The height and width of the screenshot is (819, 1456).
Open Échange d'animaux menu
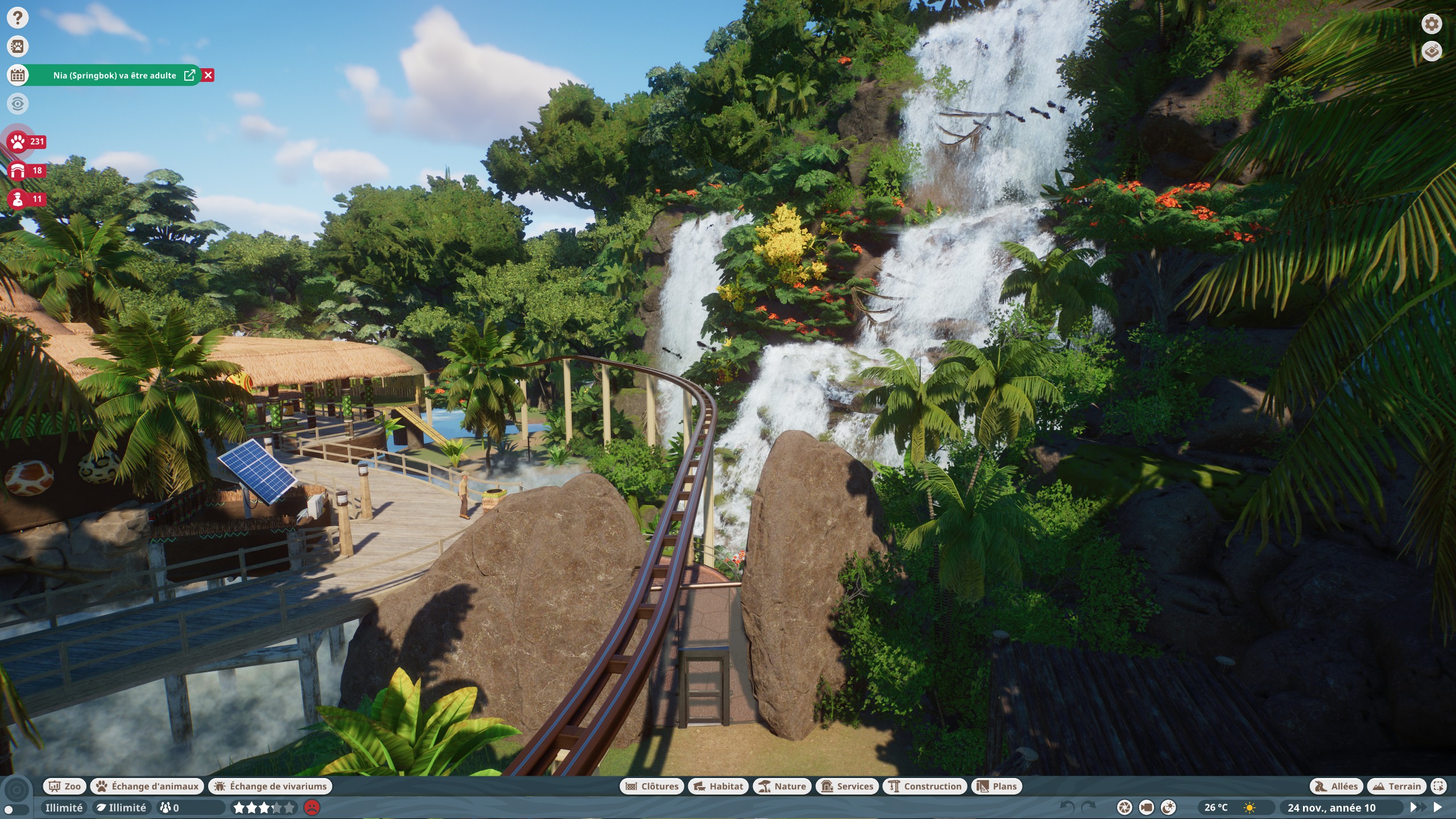point(147,786)
